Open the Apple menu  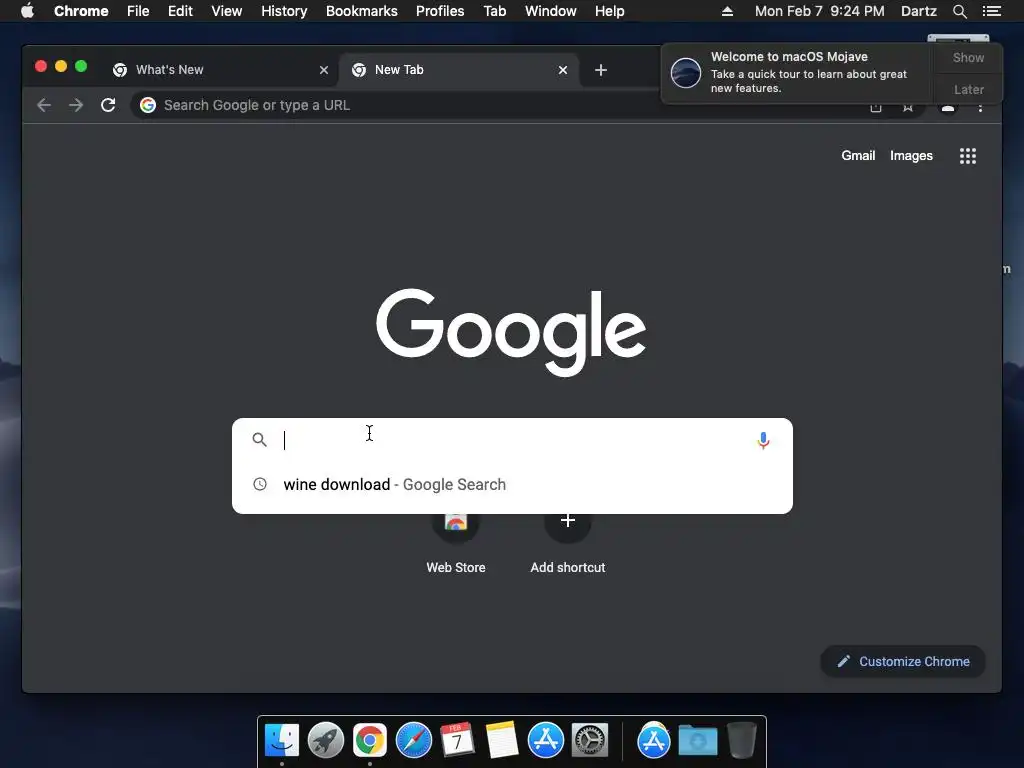pos(27,11)
